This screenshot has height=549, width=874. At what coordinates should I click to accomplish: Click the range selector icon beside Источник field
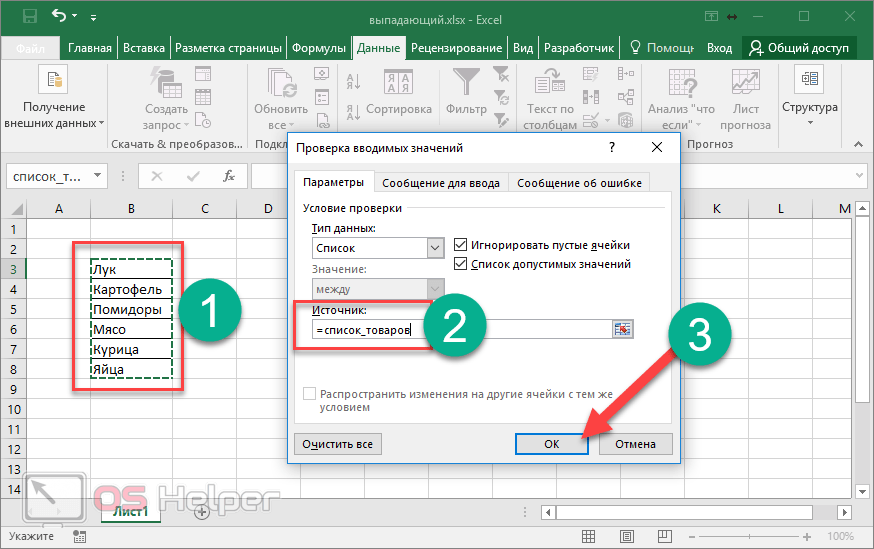click(x=625, y=330)
